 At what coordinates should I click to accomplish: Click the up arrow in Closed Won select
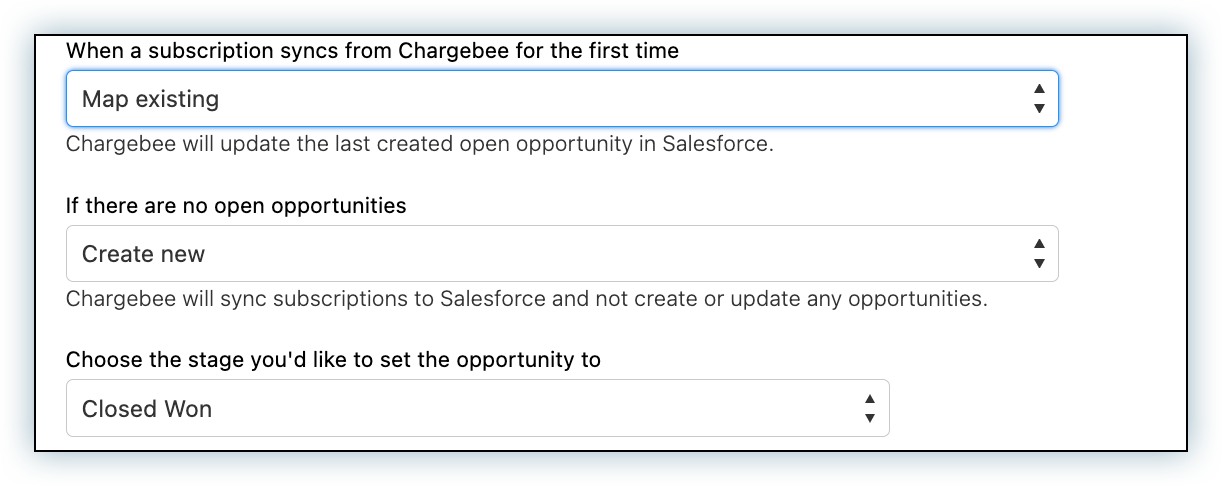coord(870,399)
